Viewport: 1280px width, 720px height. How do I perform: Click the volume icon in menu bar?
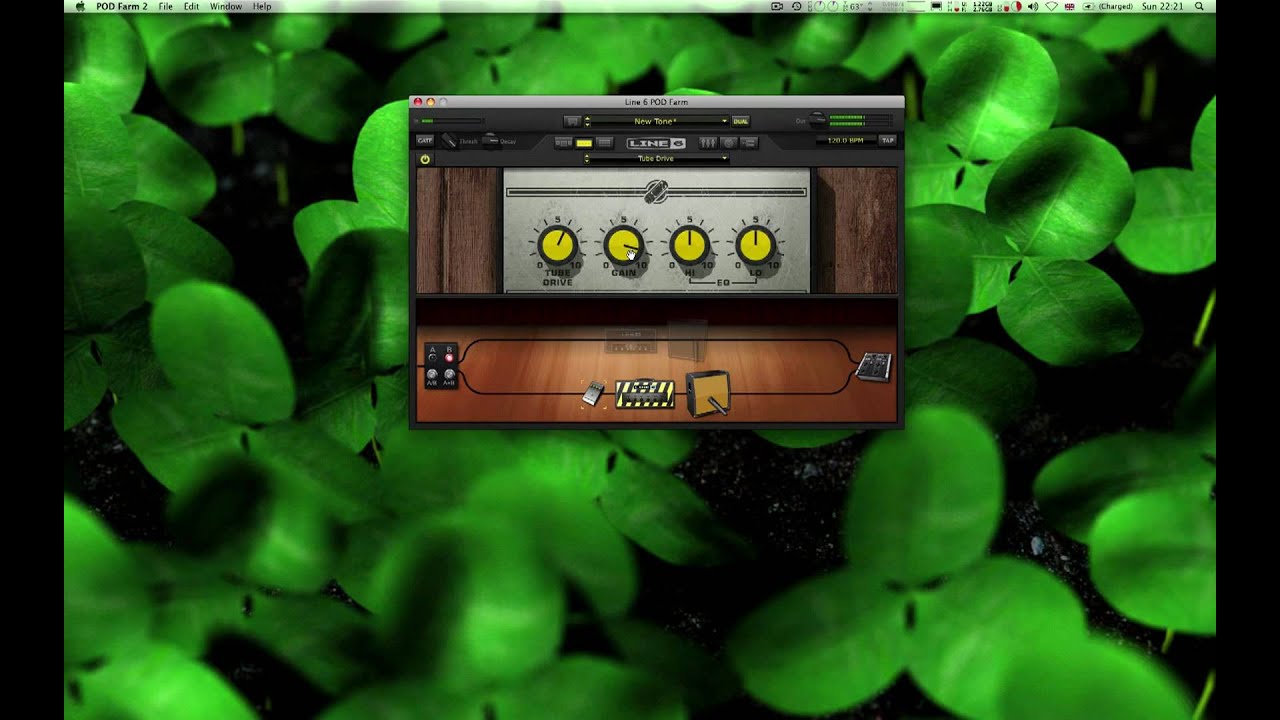click(x=1033, y=6)
